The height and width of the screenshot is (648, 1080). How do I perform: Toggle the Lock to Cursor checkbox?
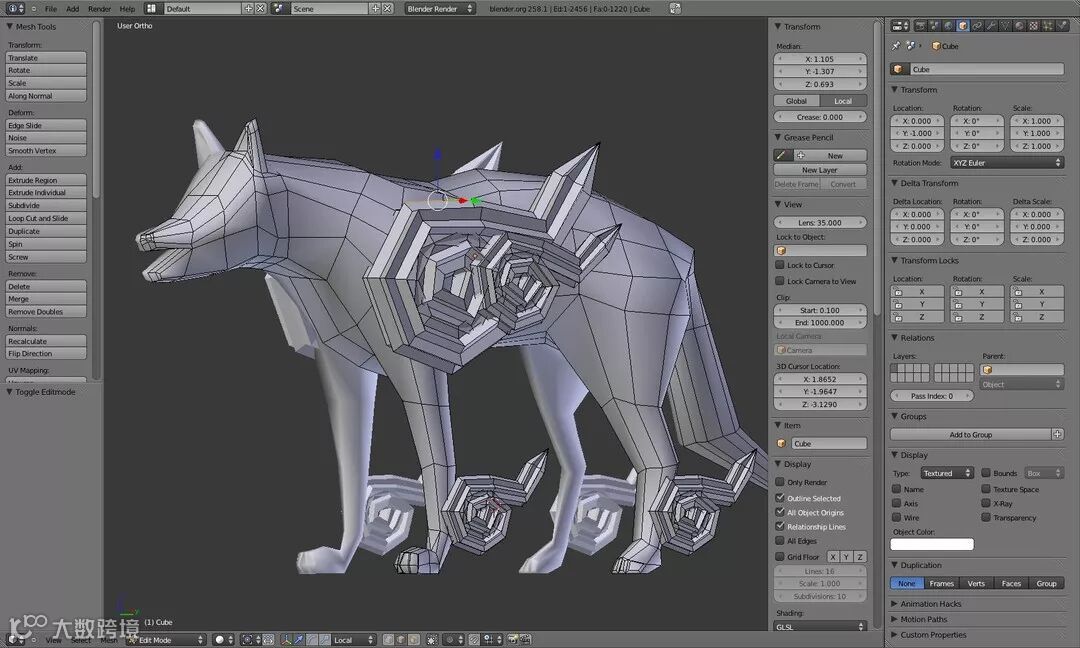pos(780,265)
